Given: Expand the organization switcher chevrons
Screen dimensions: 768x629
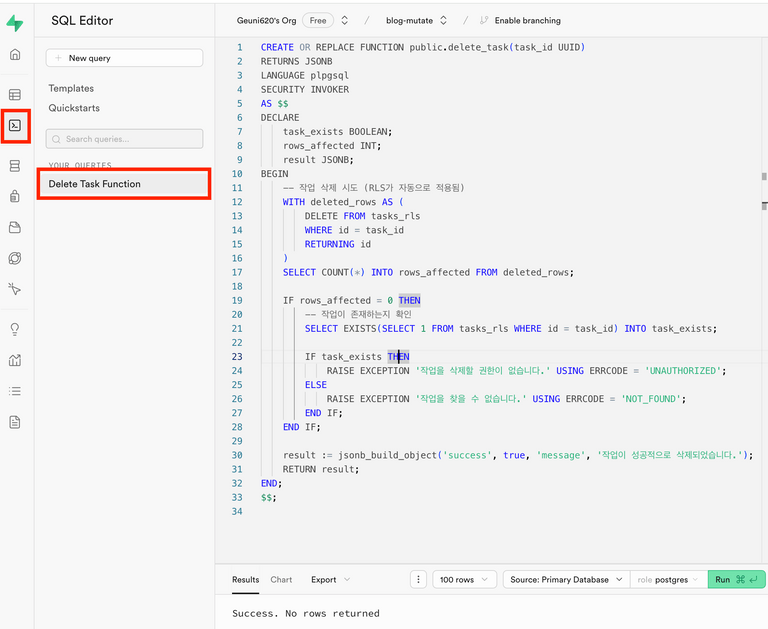Looking at the screenshot, I should (345, 21).
